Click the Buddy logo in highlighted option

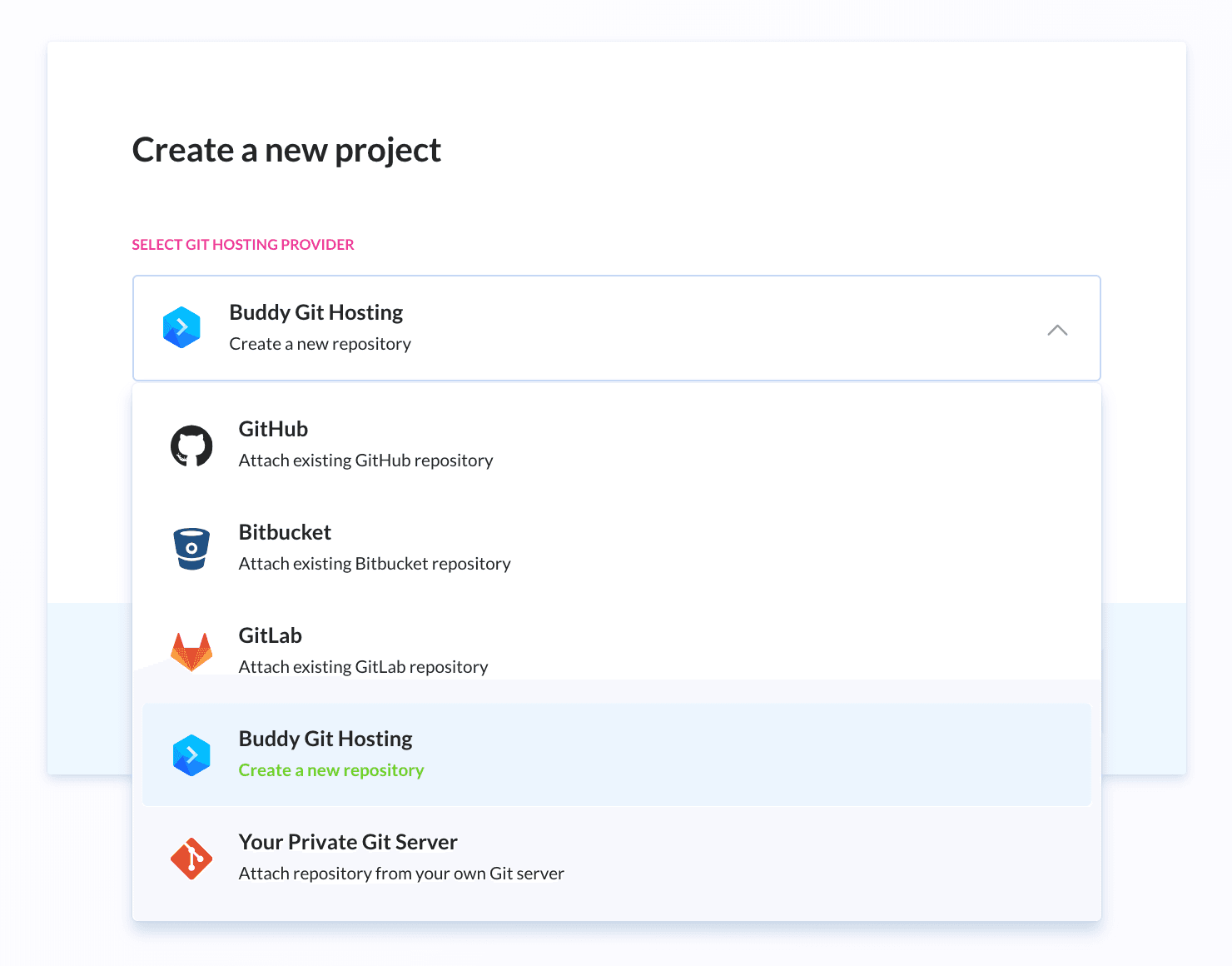191,755
